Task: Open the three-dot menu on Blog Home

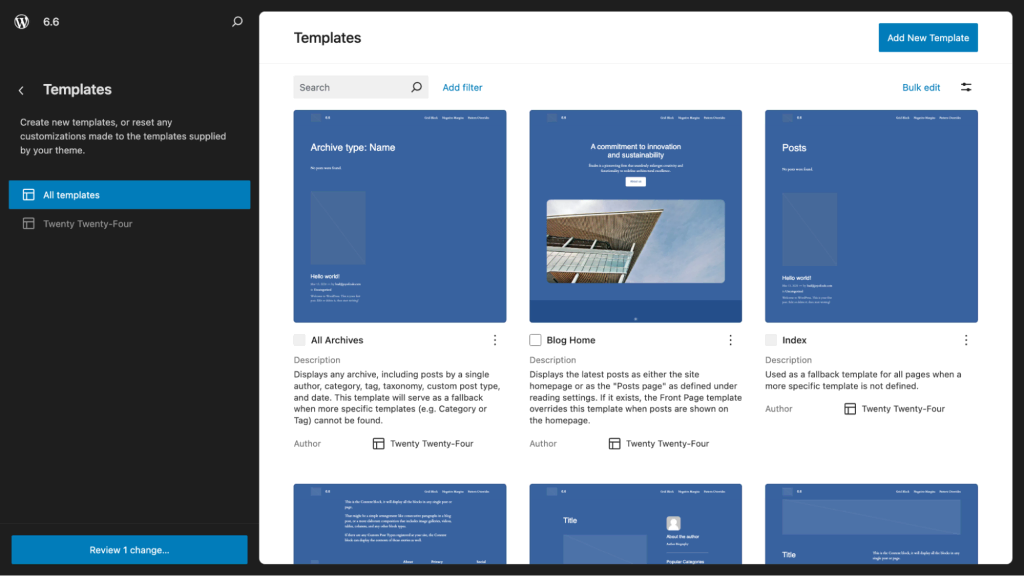Action: [730, 340]
